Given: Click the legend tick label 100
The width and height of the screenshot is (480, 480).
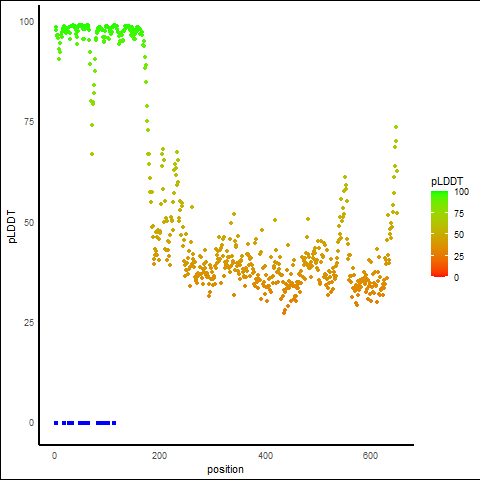Looking at the screenshot, I should pos(461,192).
